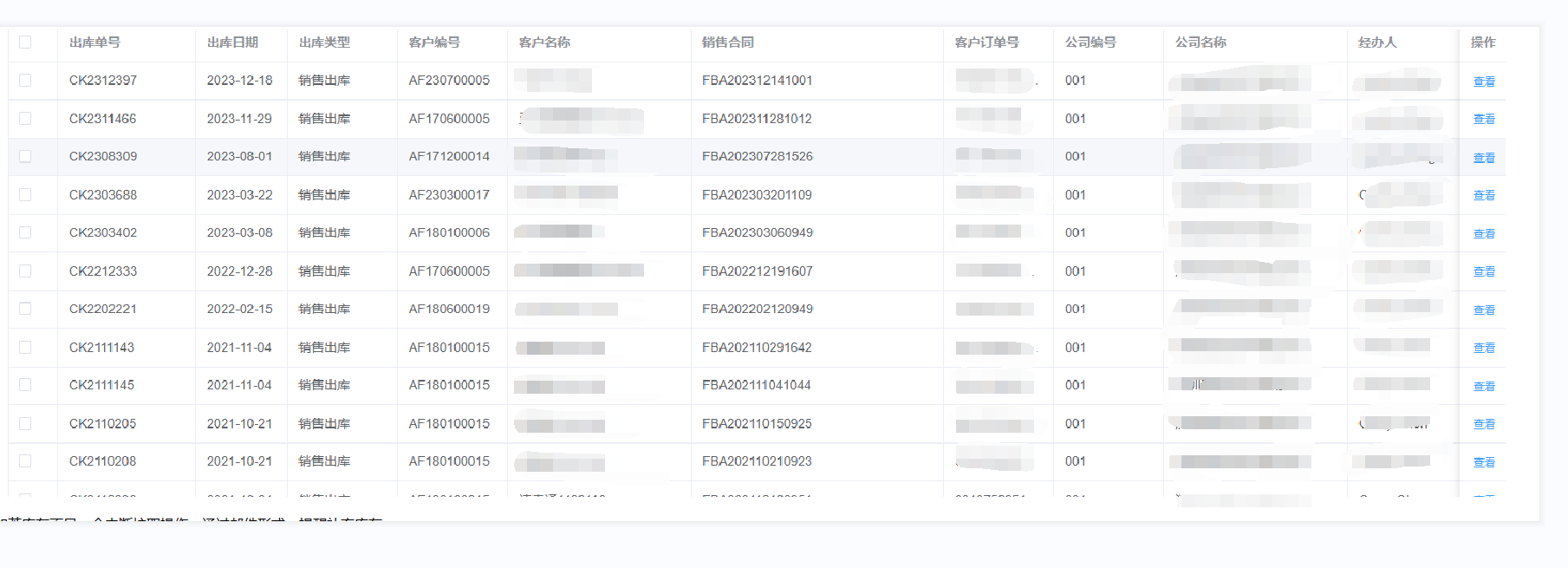This screenshot has width=1568, height=568.
Task: Click the 经办人 column header
Action: pos(1377,42)
